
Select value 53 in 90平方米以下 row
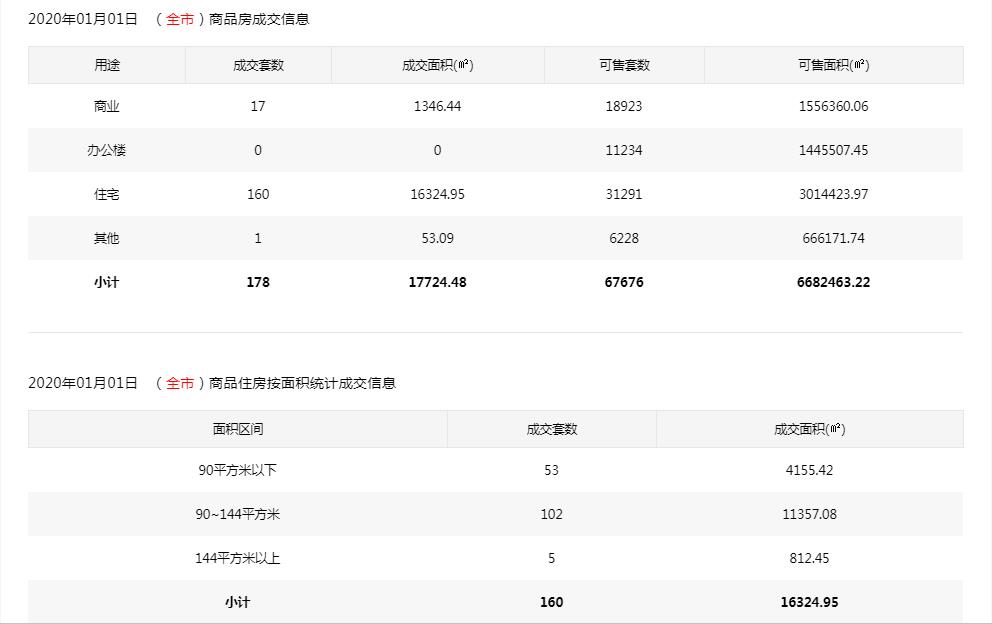[x=552, y=470]
